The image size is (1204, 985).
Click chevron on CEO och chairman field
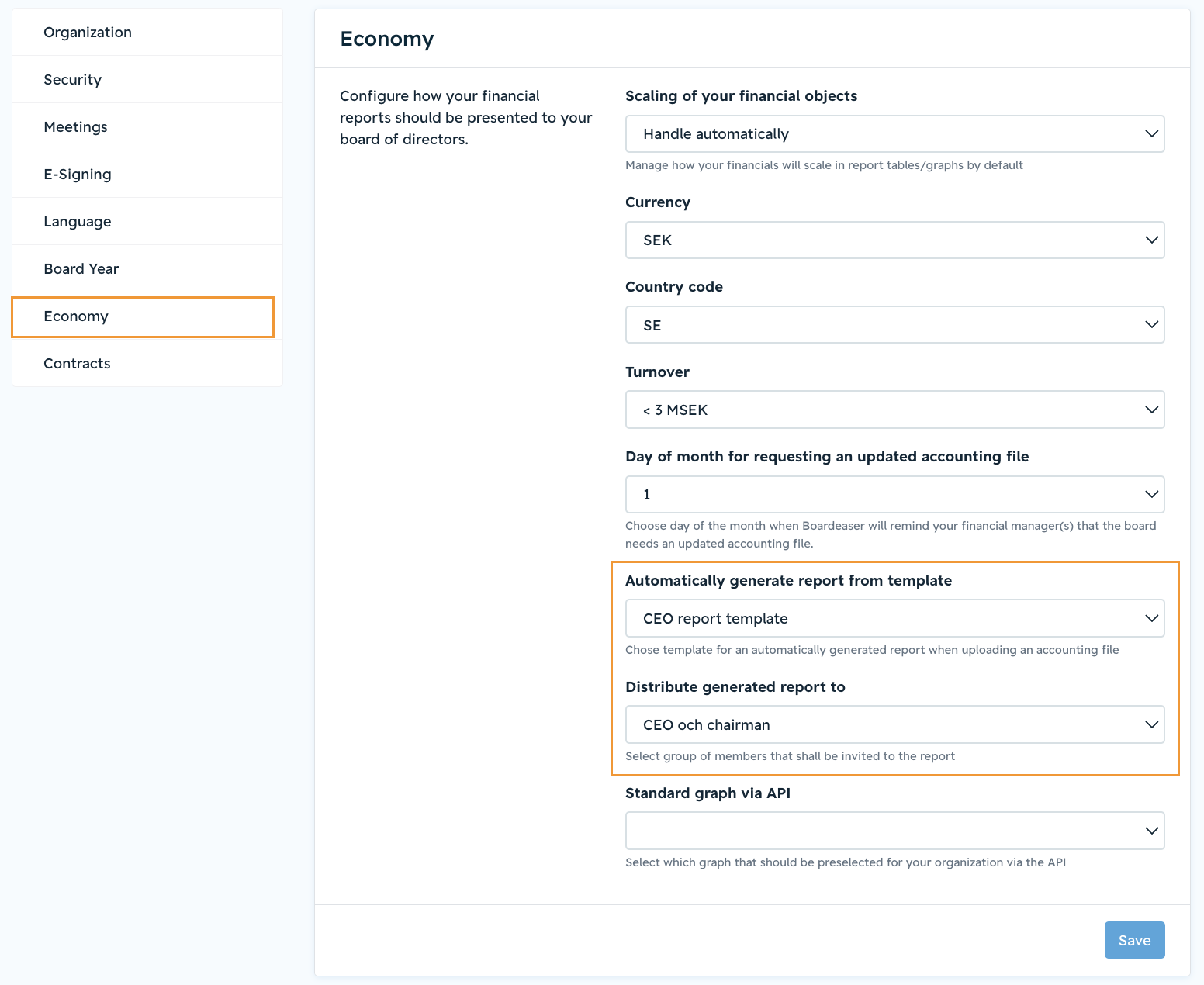(1151, 724)
